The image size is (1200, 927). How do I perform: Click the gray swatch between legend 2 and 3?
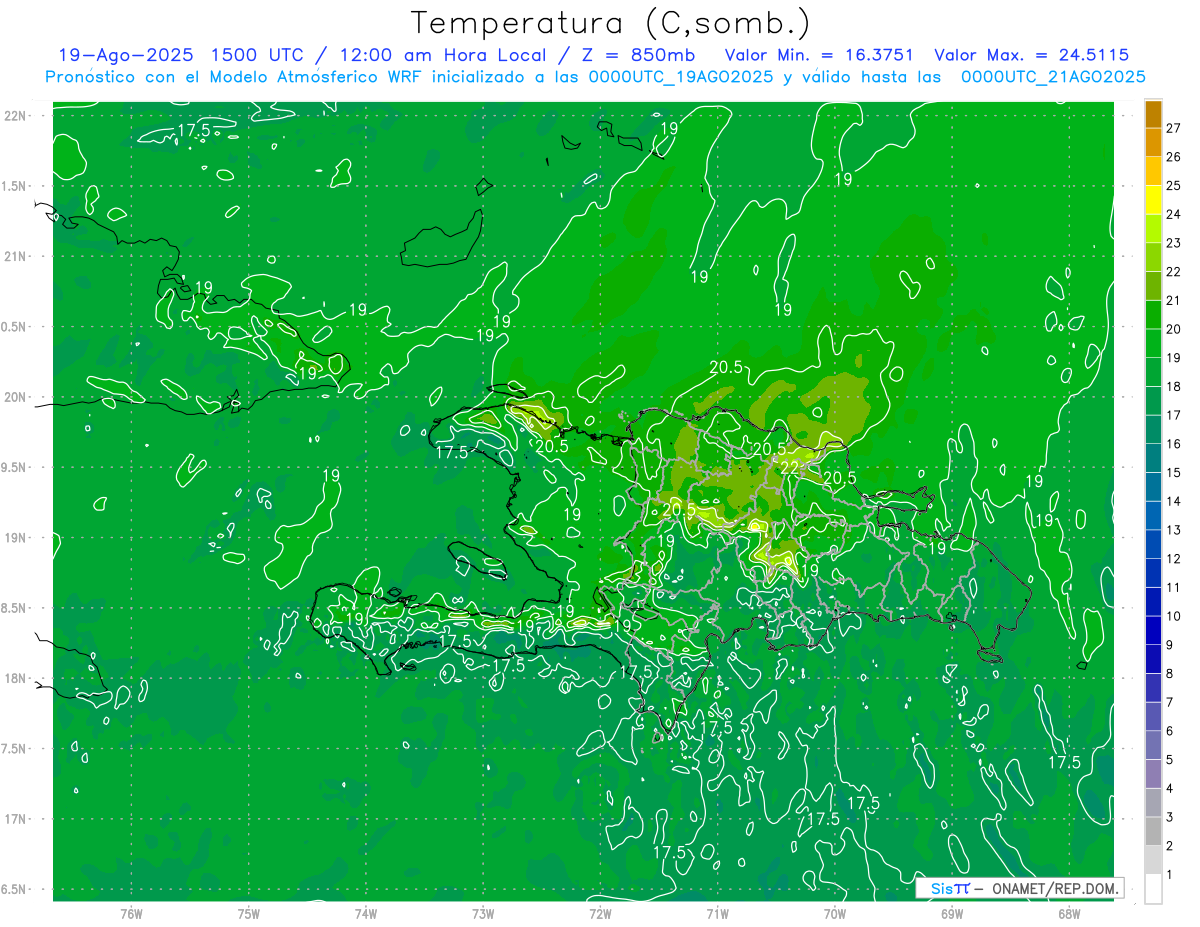coord(1153,831)
